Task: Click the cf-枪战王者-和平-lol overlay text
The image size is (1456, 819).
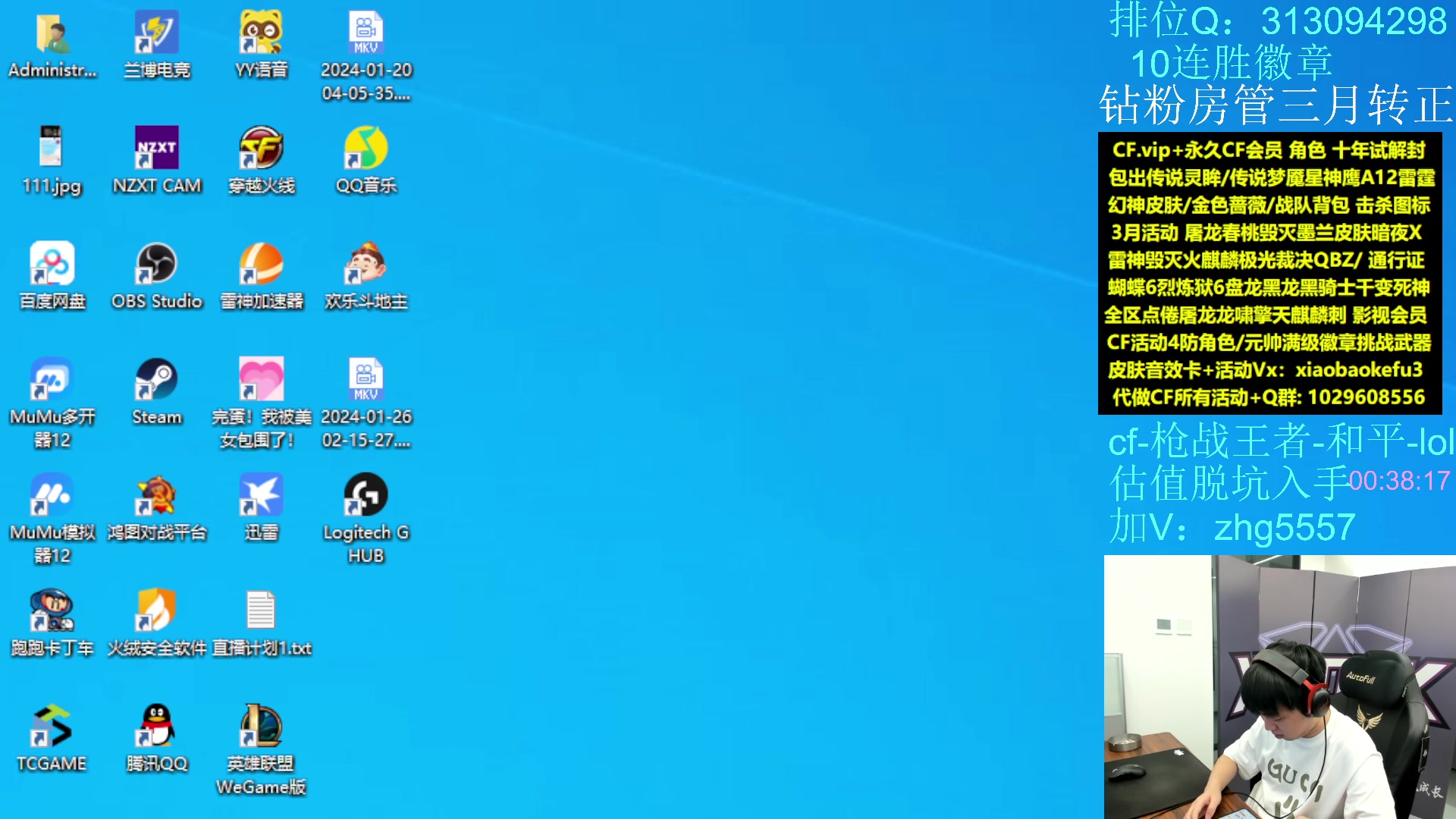Action: 1282,441
